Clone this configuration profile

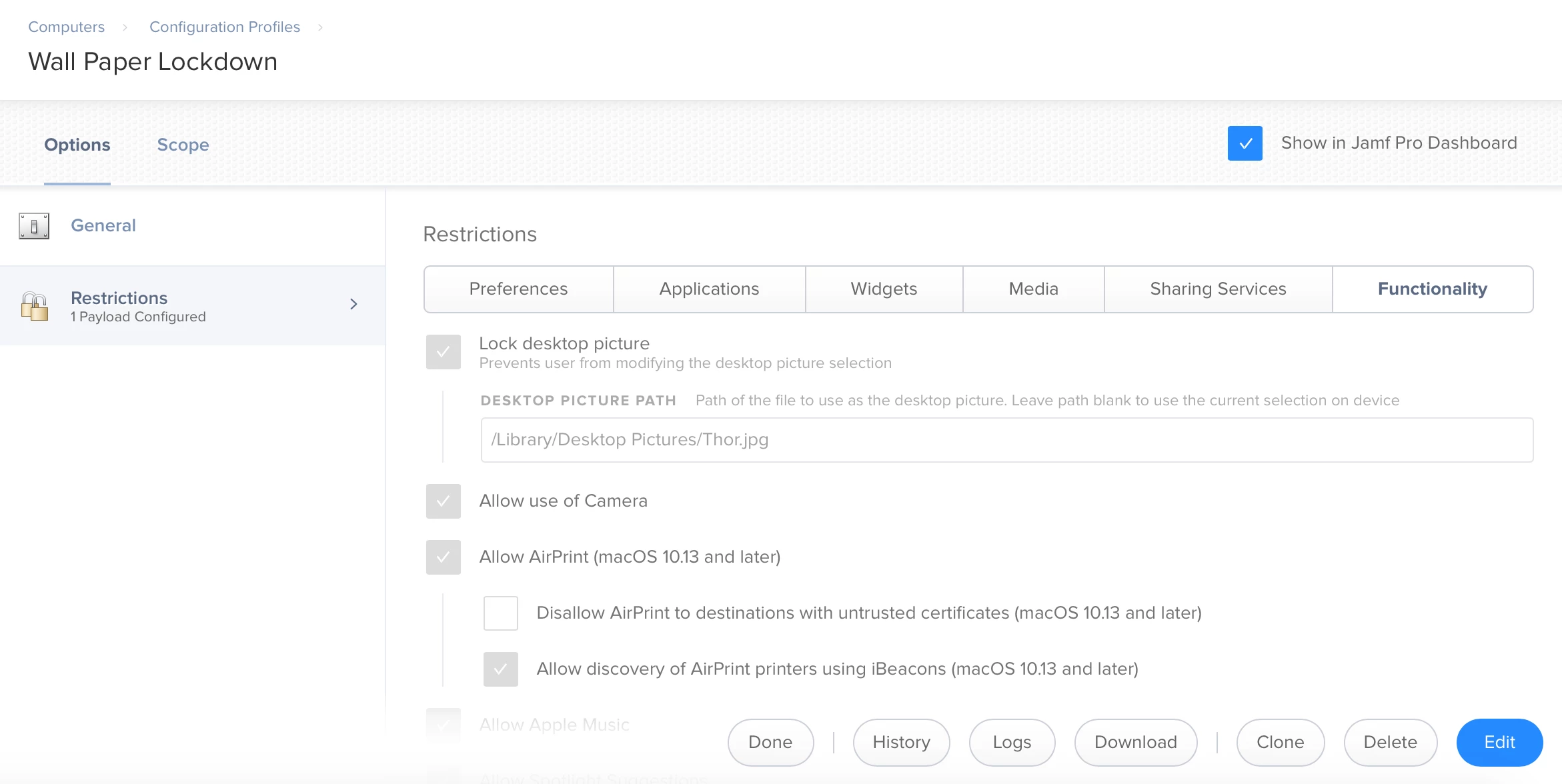pos(1280,743)
